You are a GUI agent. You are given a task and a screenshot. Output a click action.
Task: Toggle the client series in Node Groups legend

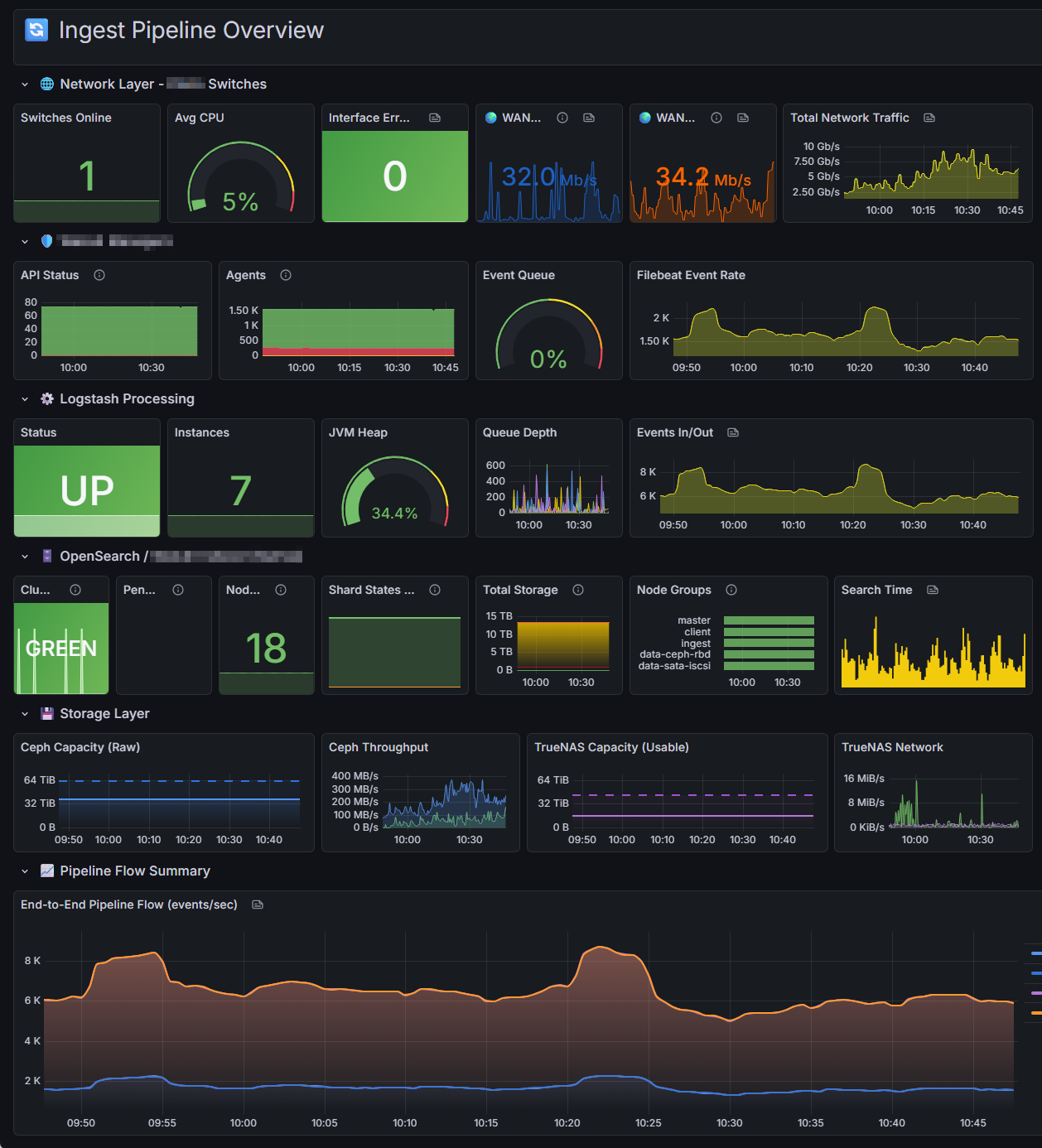tap(697, 631)
